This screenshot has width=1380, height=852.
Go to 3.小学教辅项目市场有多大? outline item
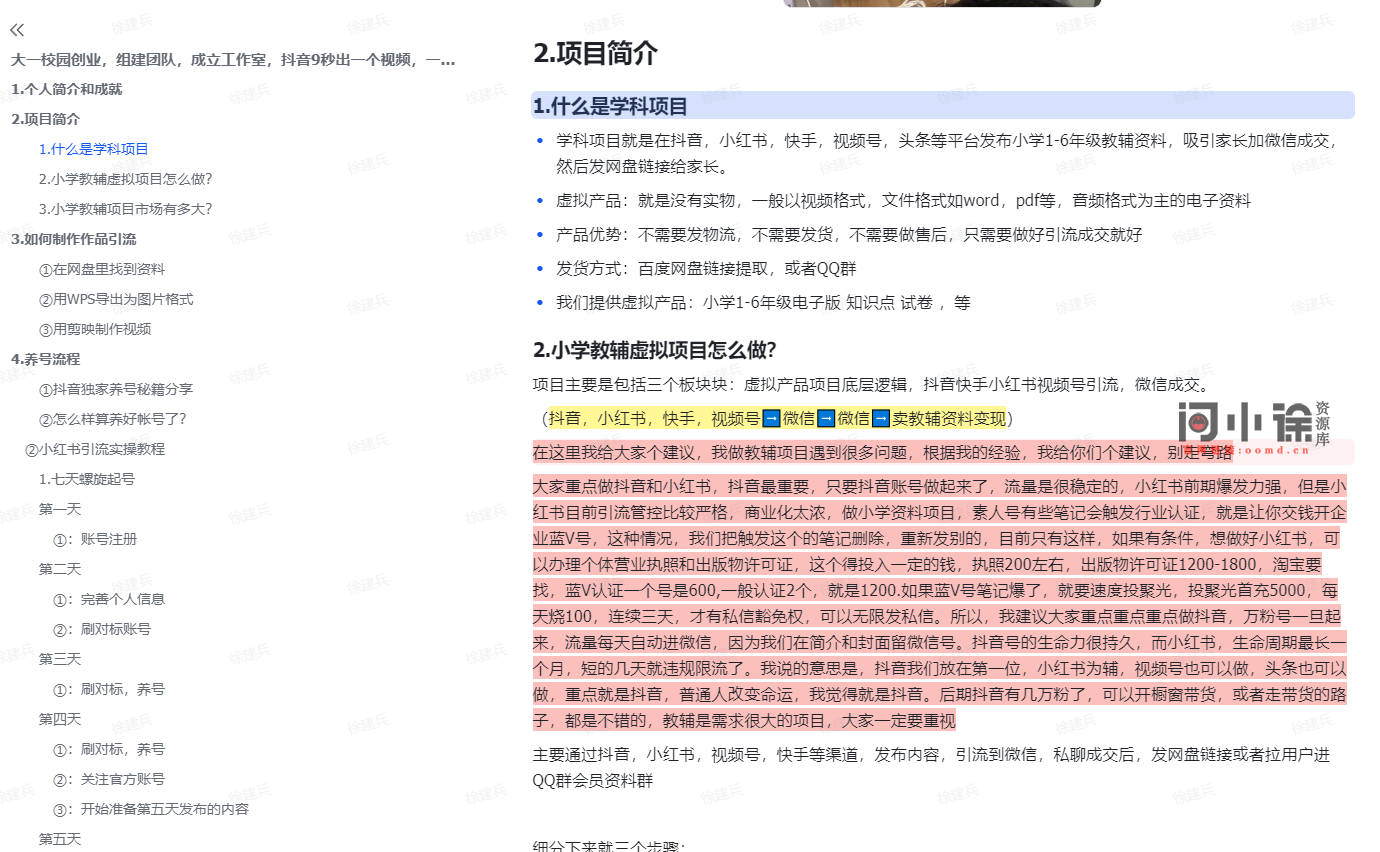126,209
